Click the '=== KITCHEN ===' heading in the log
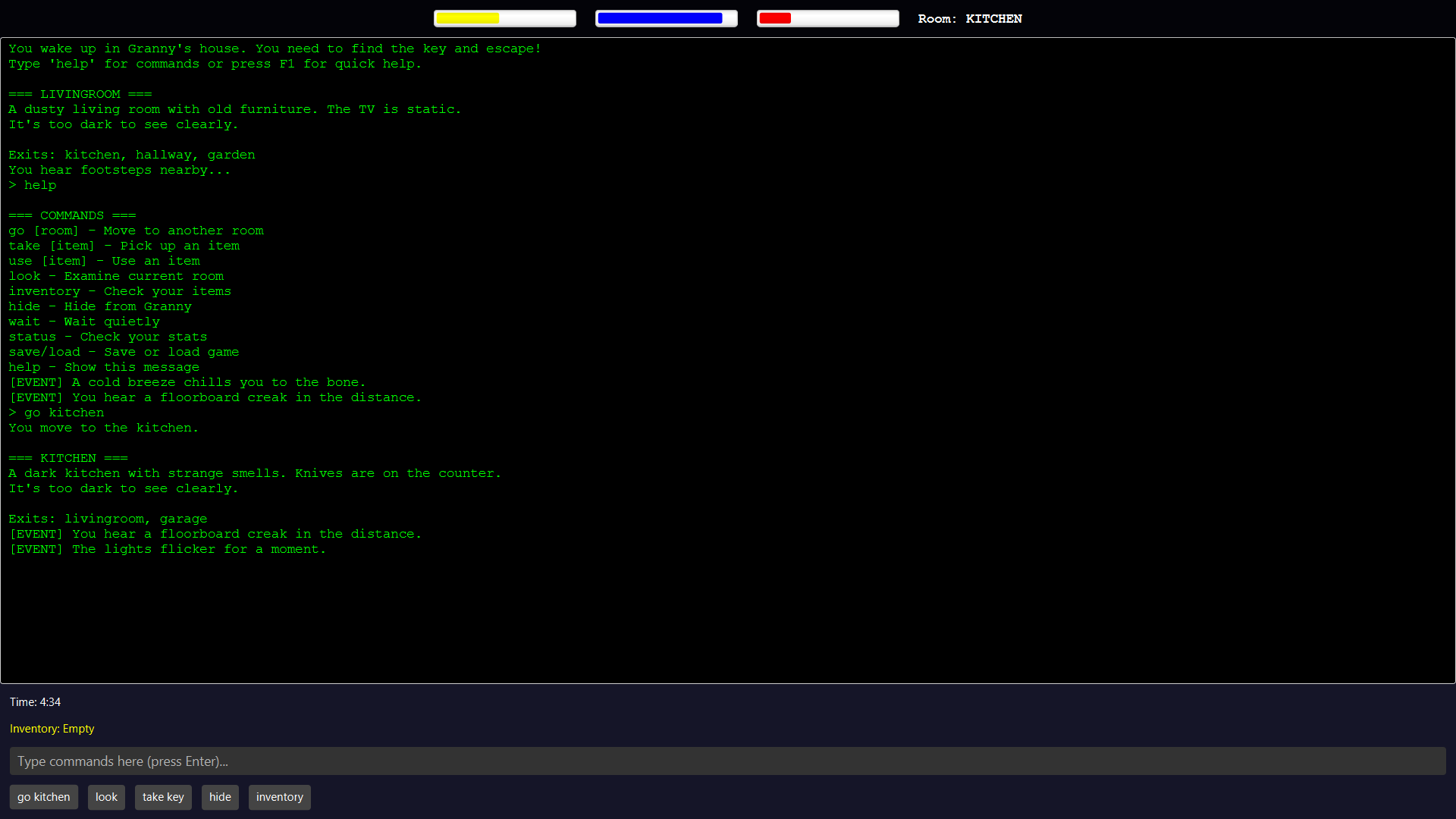The image size is (1456, 819). pyautogui.click(x=68, y=458)
